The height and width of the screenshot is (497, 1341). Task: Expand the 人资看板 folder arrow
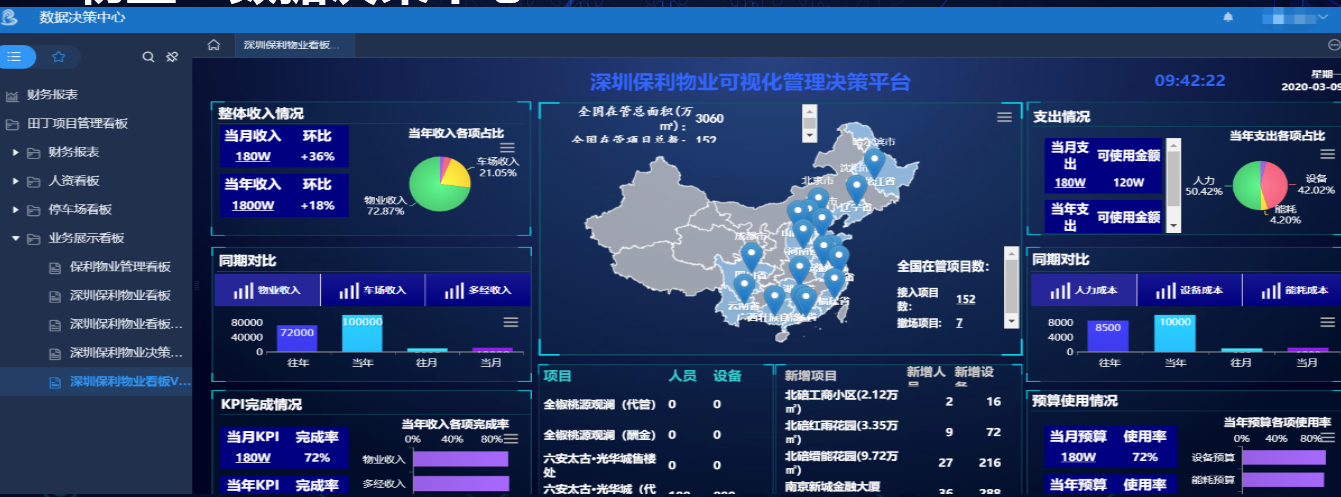click(x=15, y=181)
